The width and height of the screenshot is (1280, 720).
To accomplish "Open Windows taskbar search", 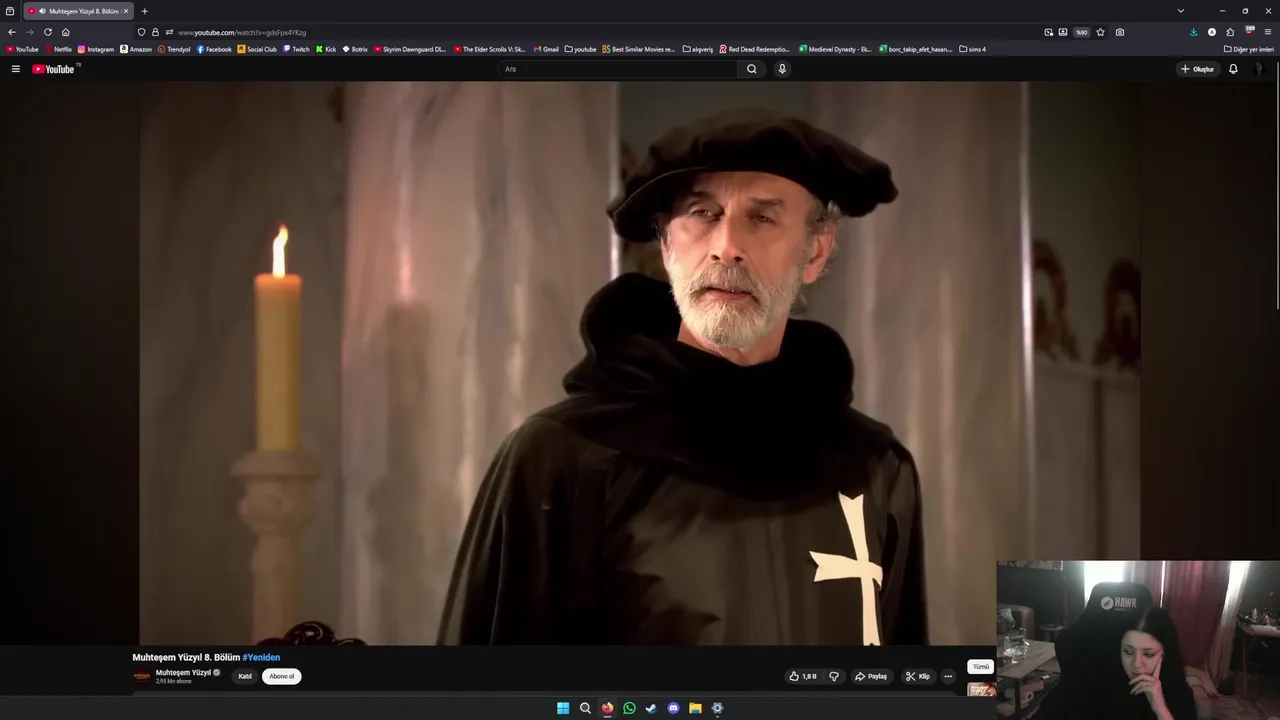I will [x=585, y=708].
